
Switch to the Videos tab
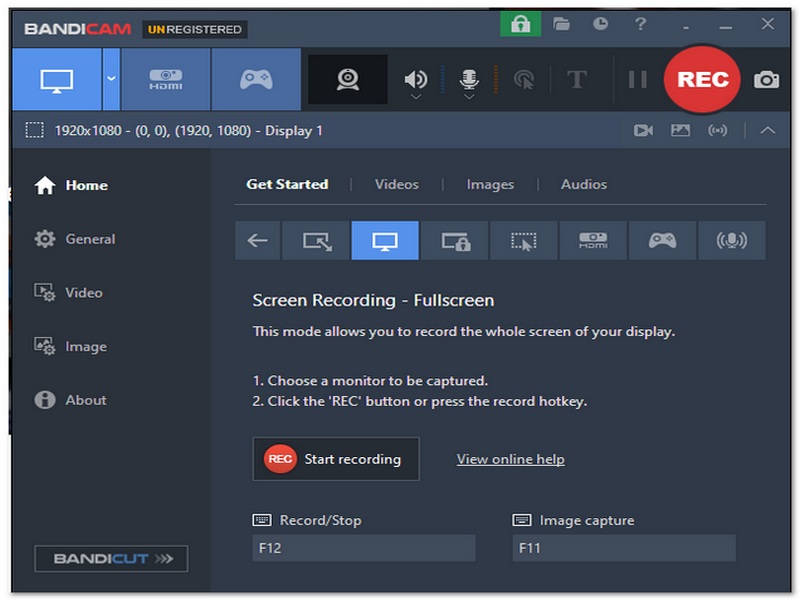[x=396, y=184]
